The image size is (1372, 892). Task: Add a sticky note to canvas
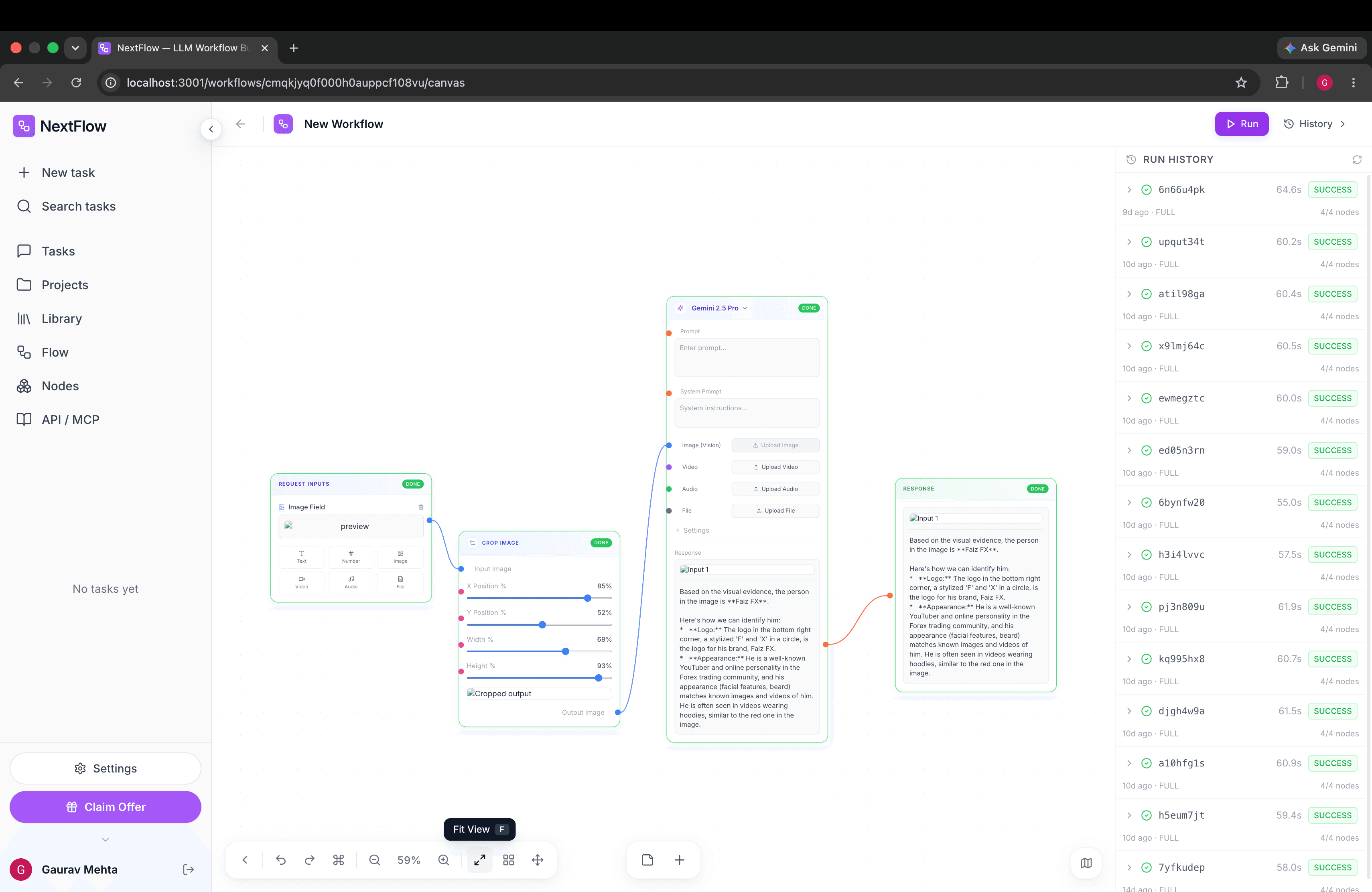pos(647,860)
